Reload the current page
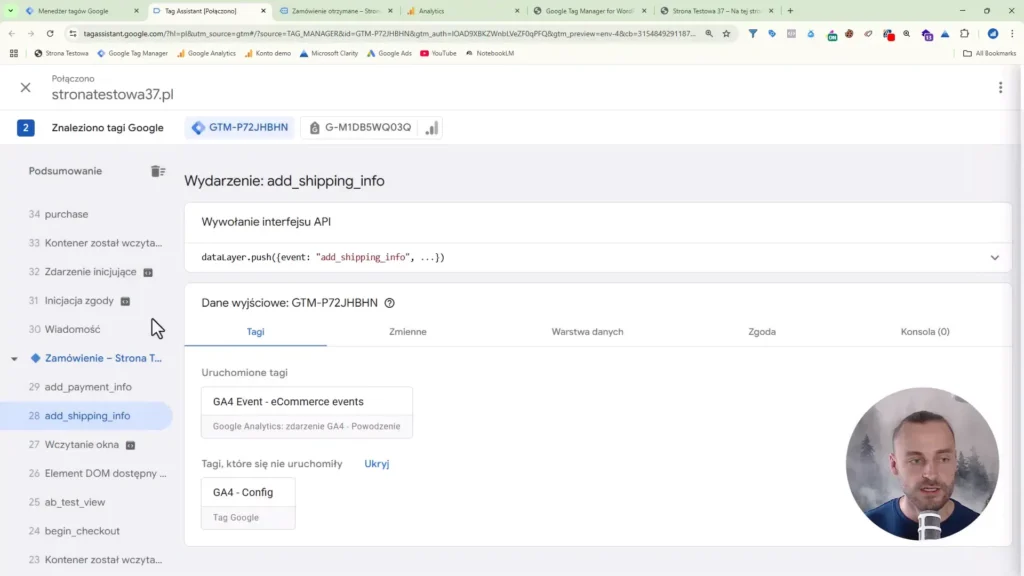This screenshot has height=576, width=1024. pos(50,33)
